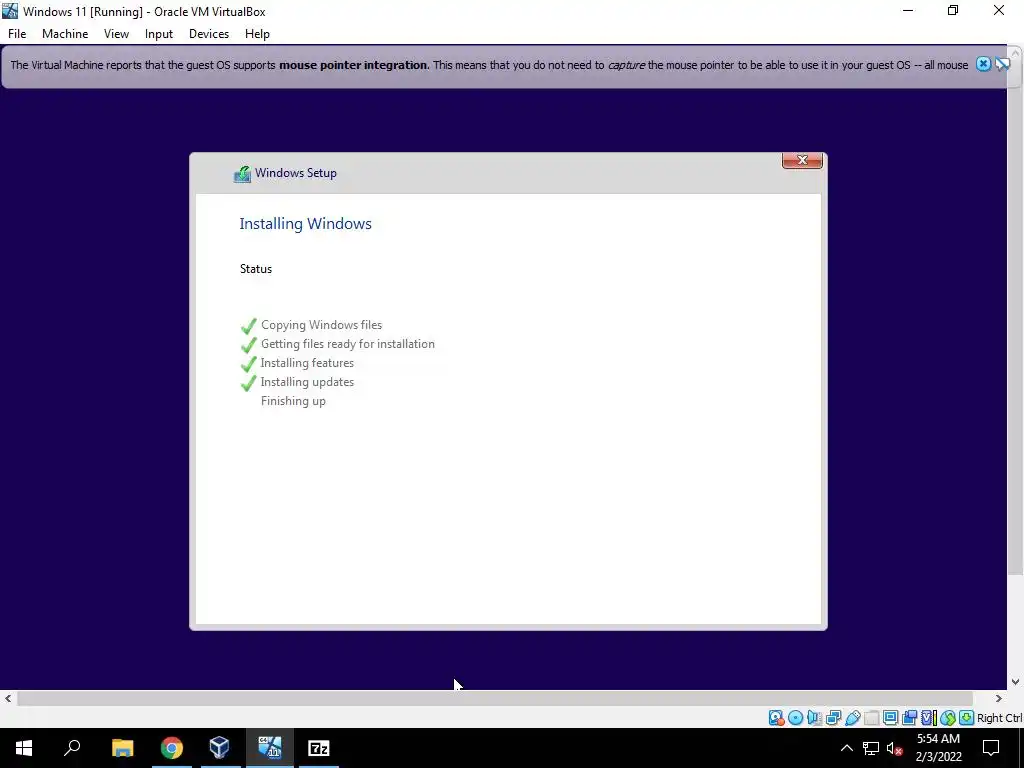Open Google Chrome from the taskbar
1024x768 pixels.
pyautogui.click(x=171, y=748)
